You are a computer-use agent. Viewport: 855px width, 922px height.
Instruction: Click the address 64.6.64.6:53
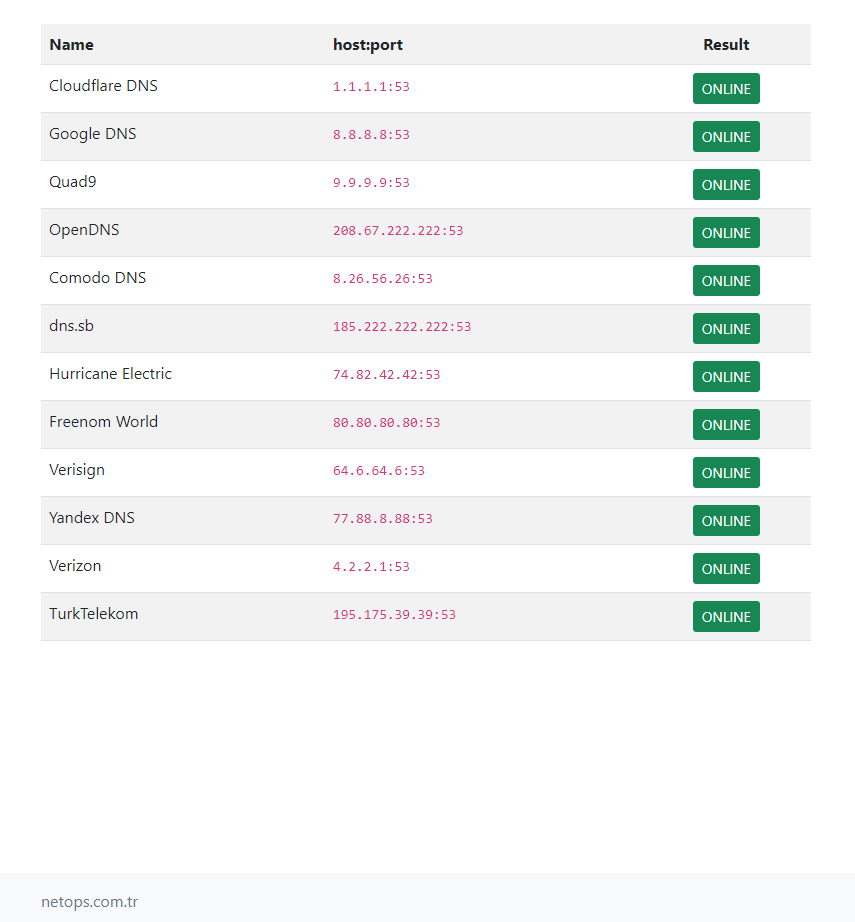pyautogui.click(x=379, y=471)
